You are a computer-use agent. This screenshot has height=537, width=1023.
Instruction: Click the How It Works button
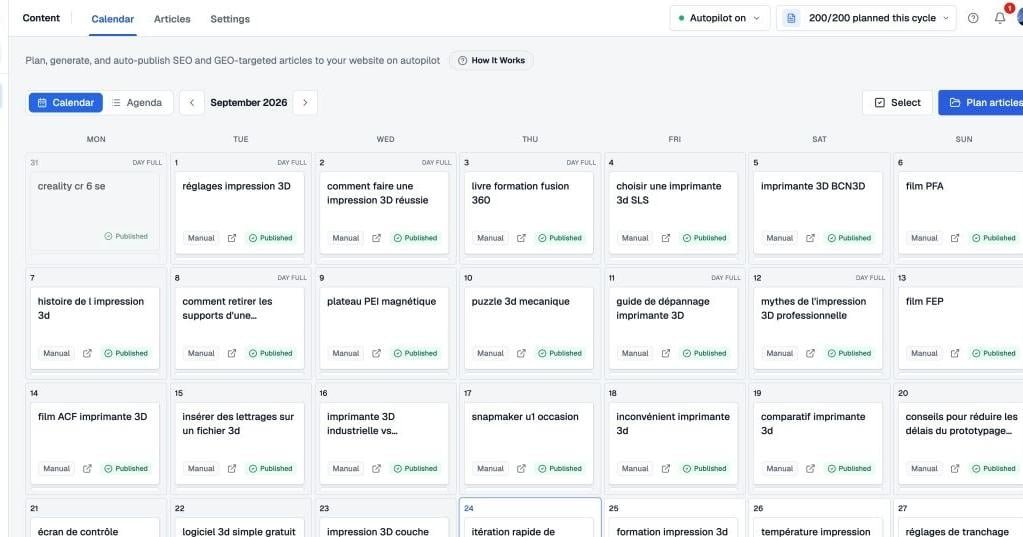491,61
